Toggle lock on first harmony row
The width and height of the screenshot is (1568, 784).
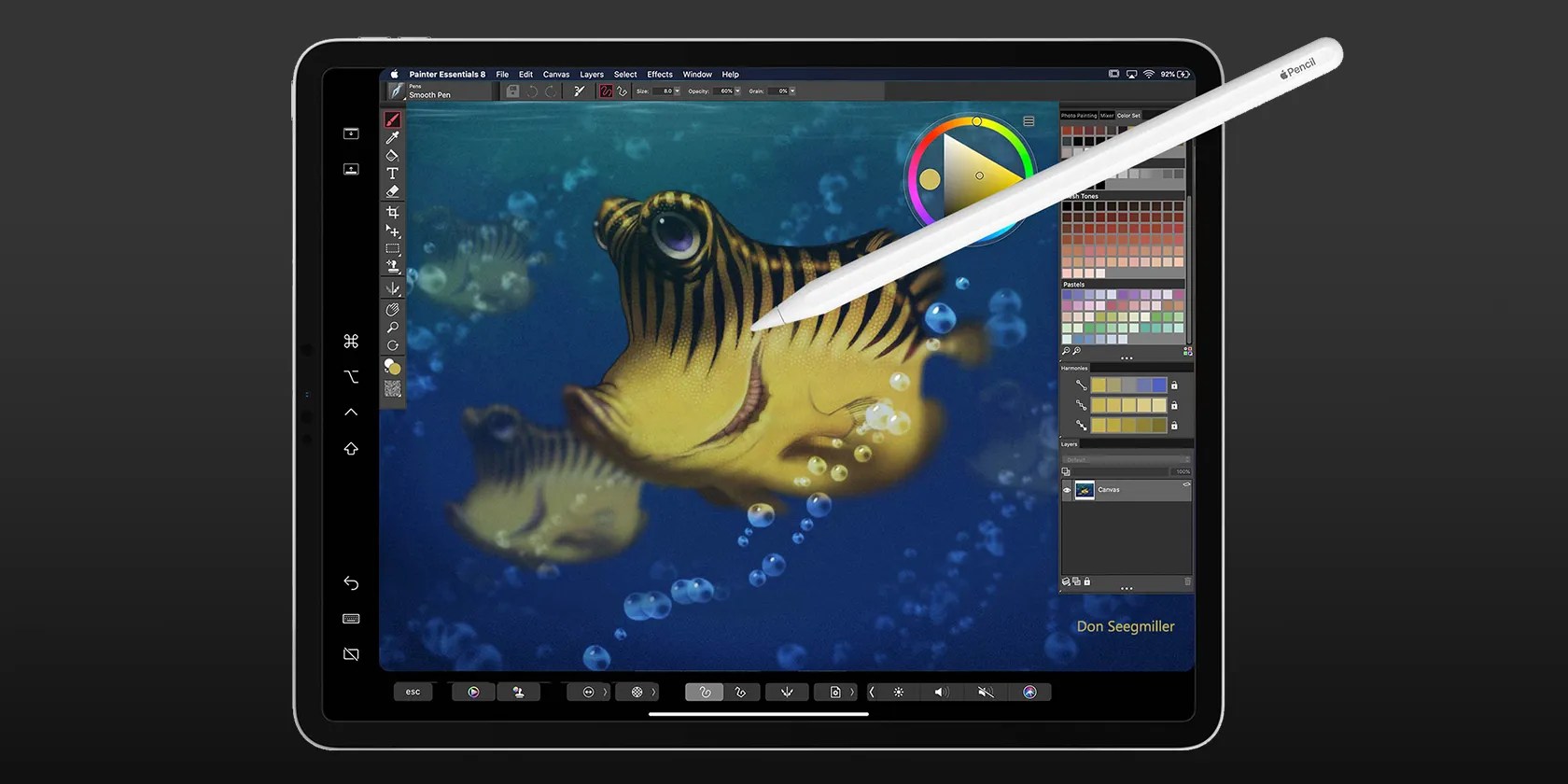[x=1174, y=385]
